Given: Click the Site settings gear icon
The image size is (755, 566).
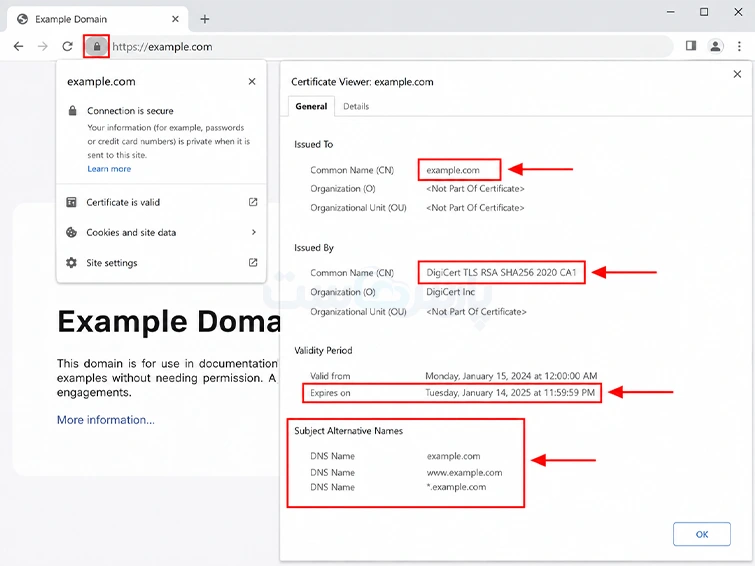Looking at the screenshot, I should (71, 263).
